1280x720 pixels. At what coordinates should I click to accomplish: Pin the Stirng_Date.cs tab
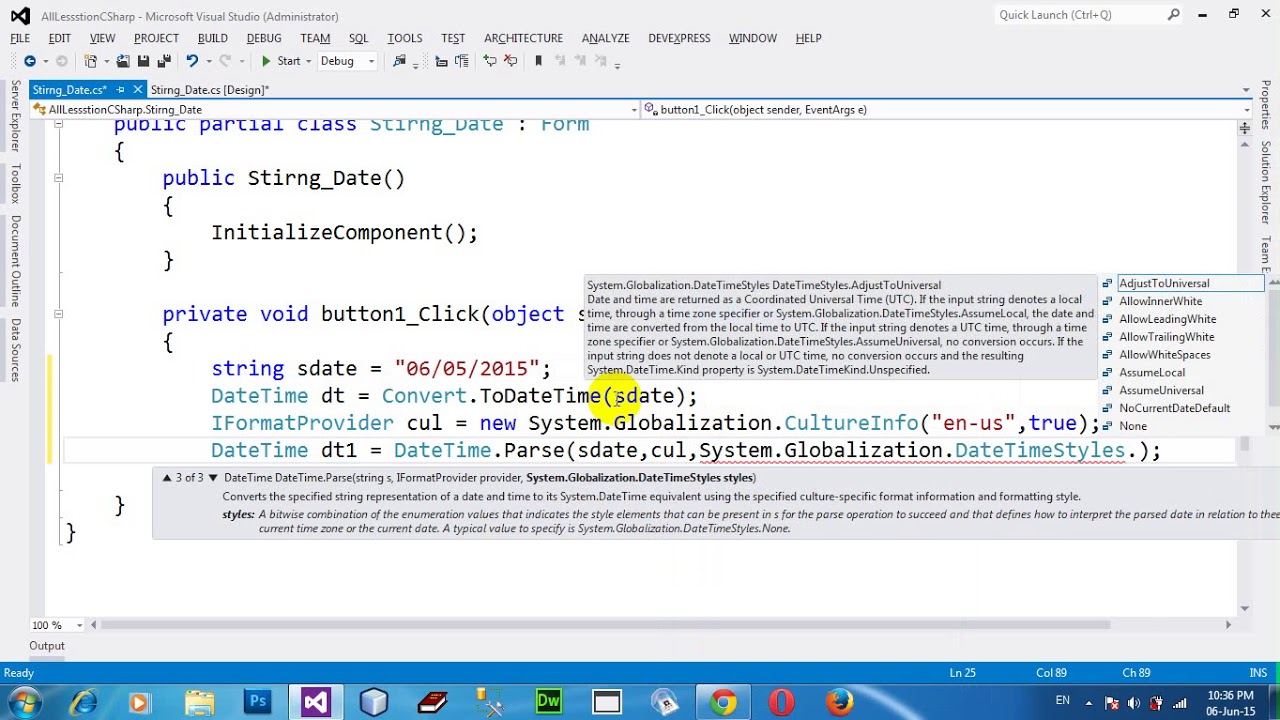point(121,90)
